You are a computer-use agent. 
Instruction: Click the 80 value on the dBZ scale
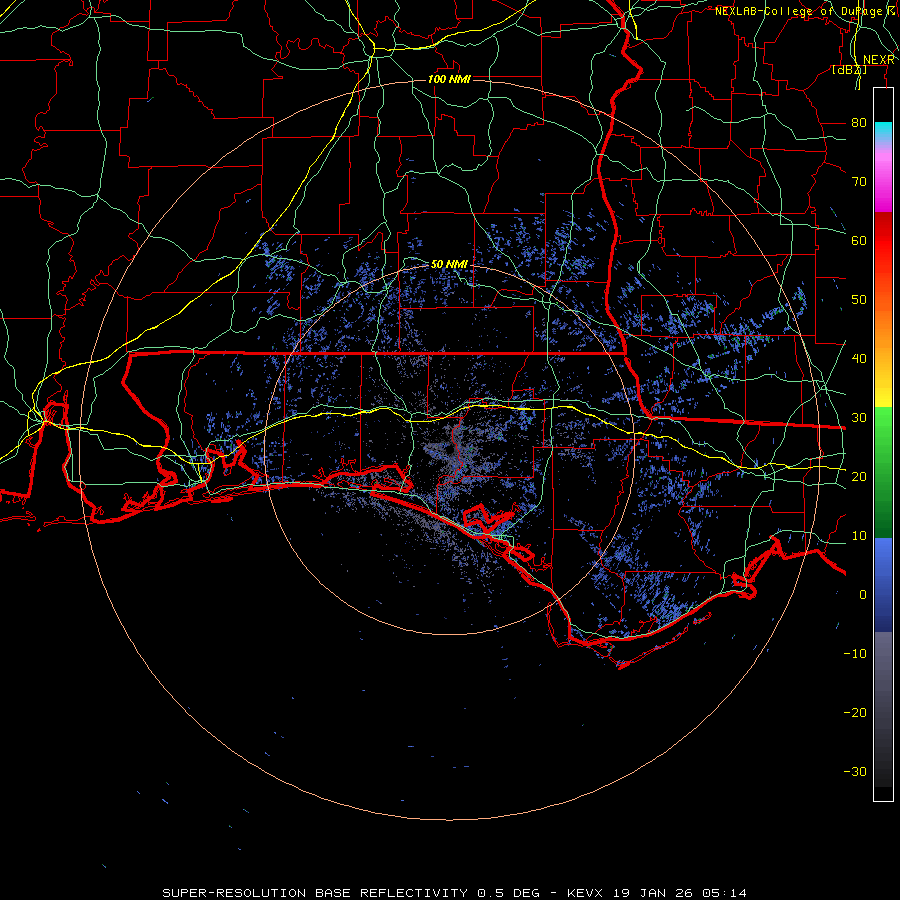coord(859,122)
